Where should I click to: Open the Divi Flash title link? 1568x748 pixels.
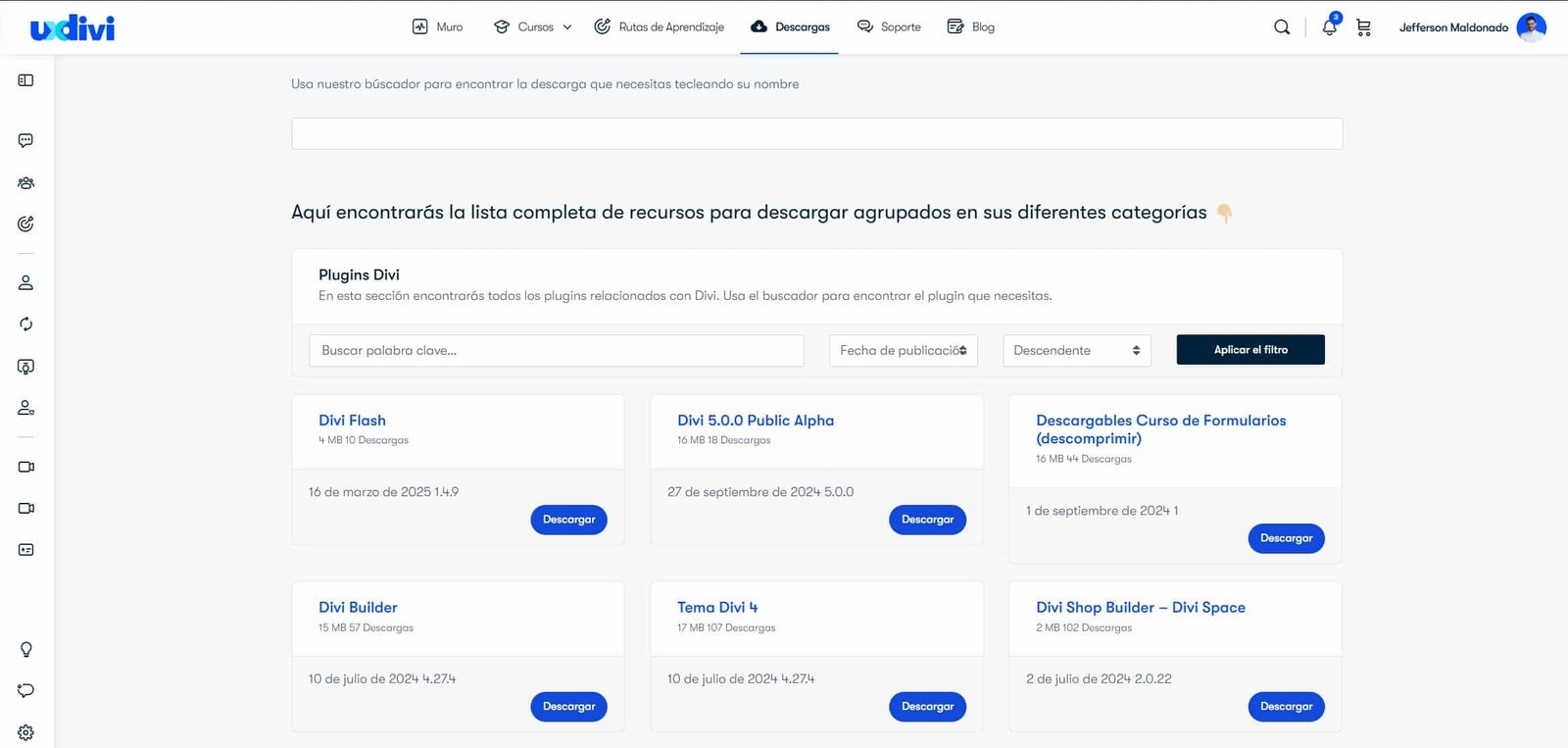pos(352,421)
